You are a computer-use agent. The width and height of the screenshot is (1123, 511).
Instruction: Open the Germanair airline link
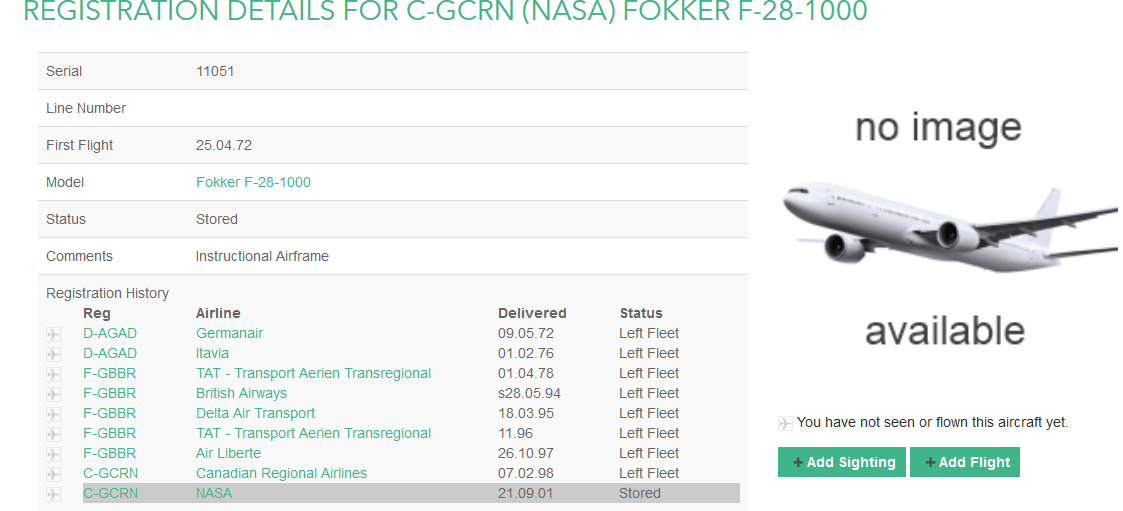pos(229,333)
